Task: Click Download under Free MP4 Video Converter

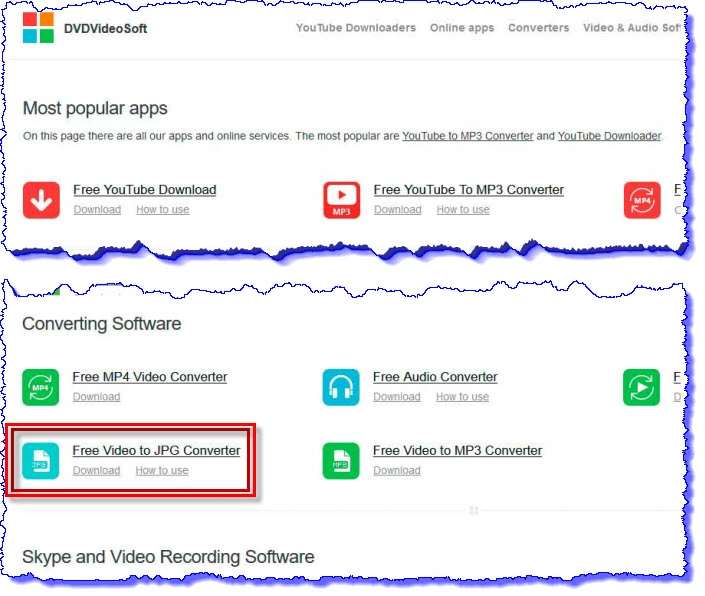Action: [x=96, y=396]
